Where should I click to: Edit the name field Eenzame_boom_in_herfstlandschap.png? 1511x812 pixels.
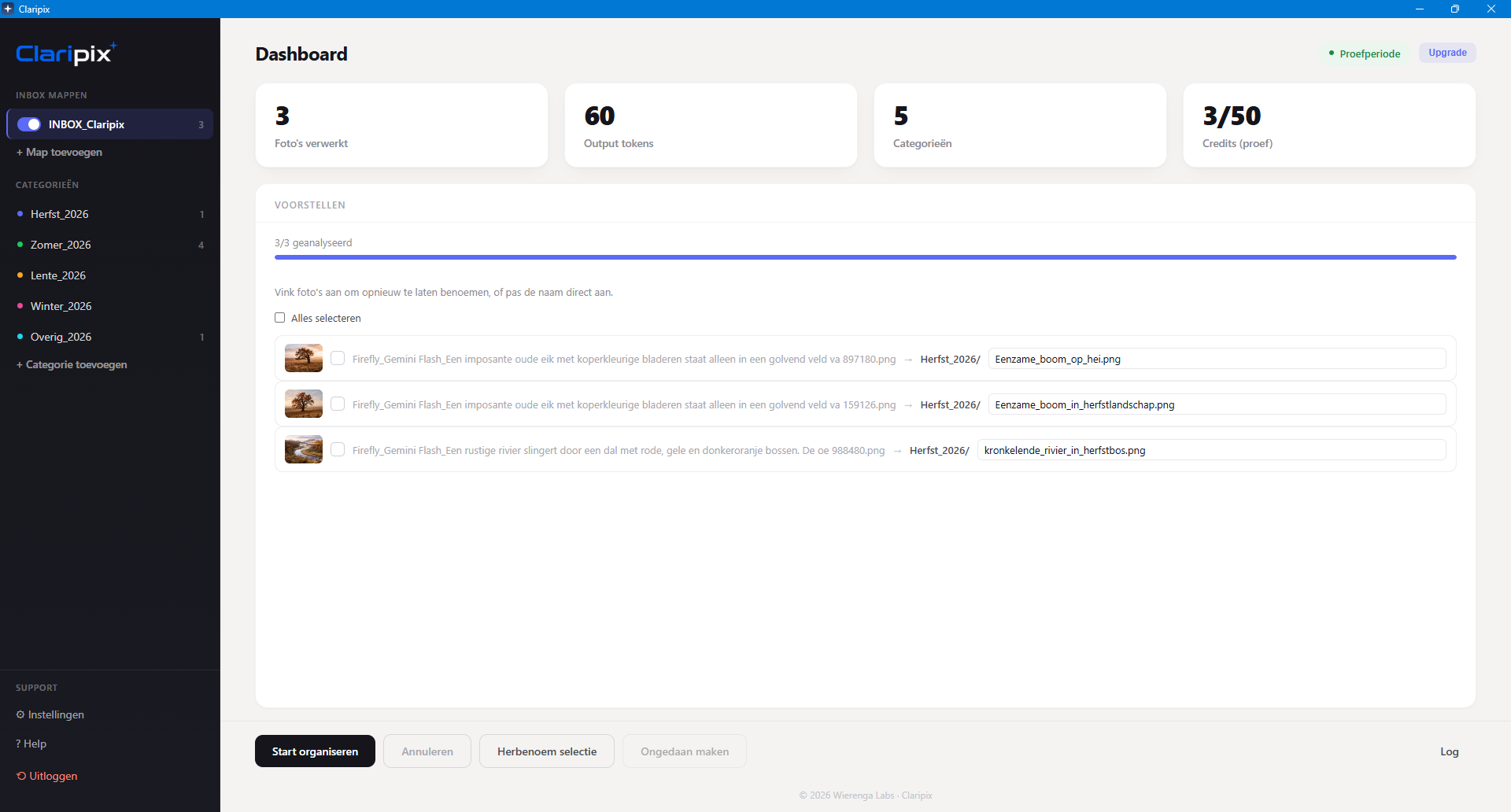[1217, 404]
